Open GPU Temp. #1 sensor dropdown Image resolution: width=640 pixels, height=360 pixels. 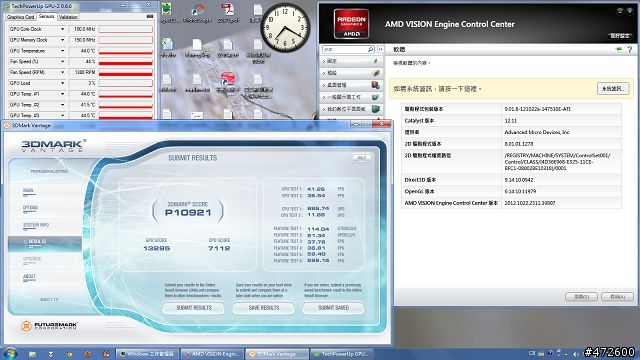(62, 94)
